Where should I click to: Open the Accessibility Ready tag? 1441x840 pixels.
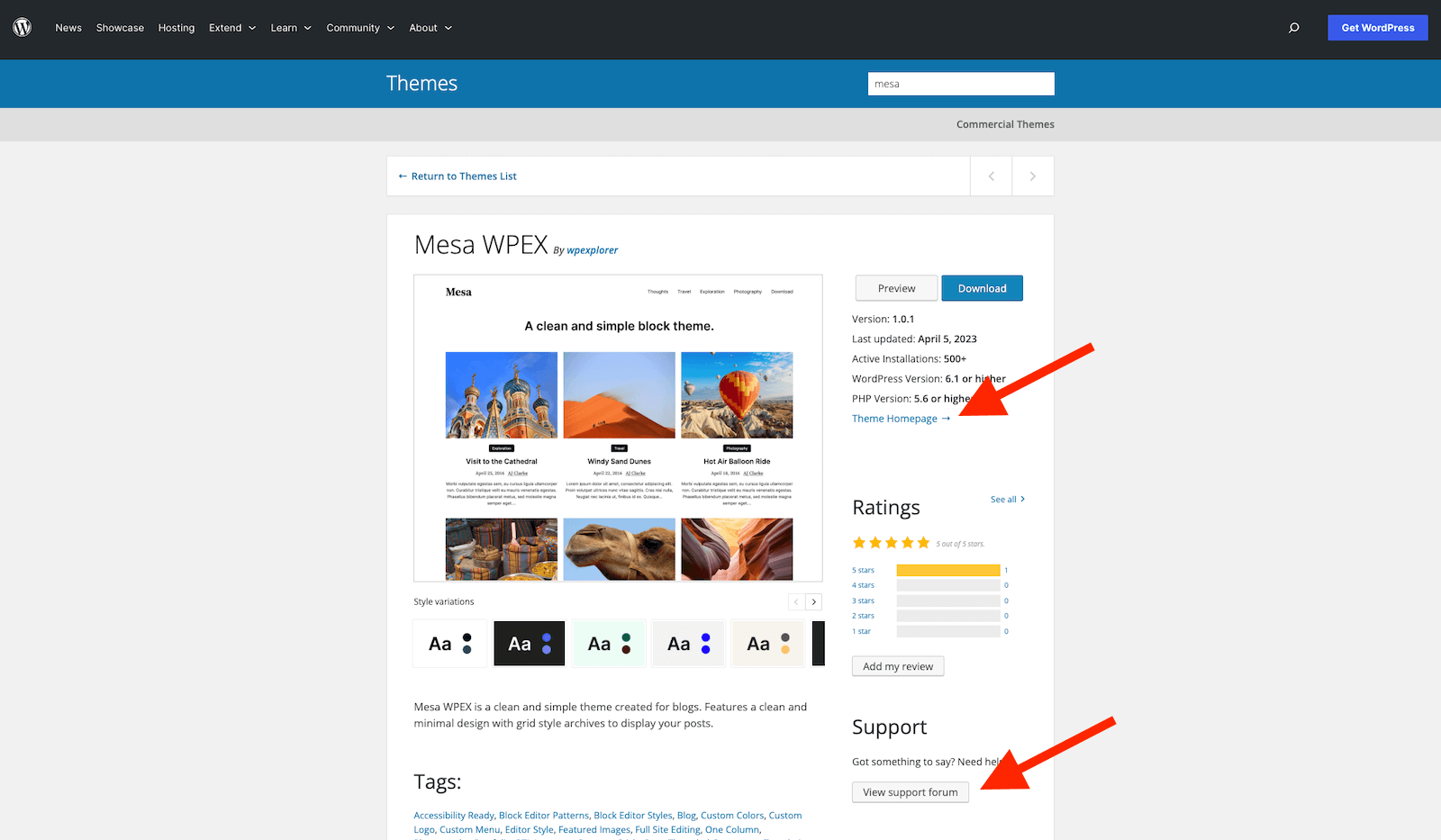coord(454,816)
